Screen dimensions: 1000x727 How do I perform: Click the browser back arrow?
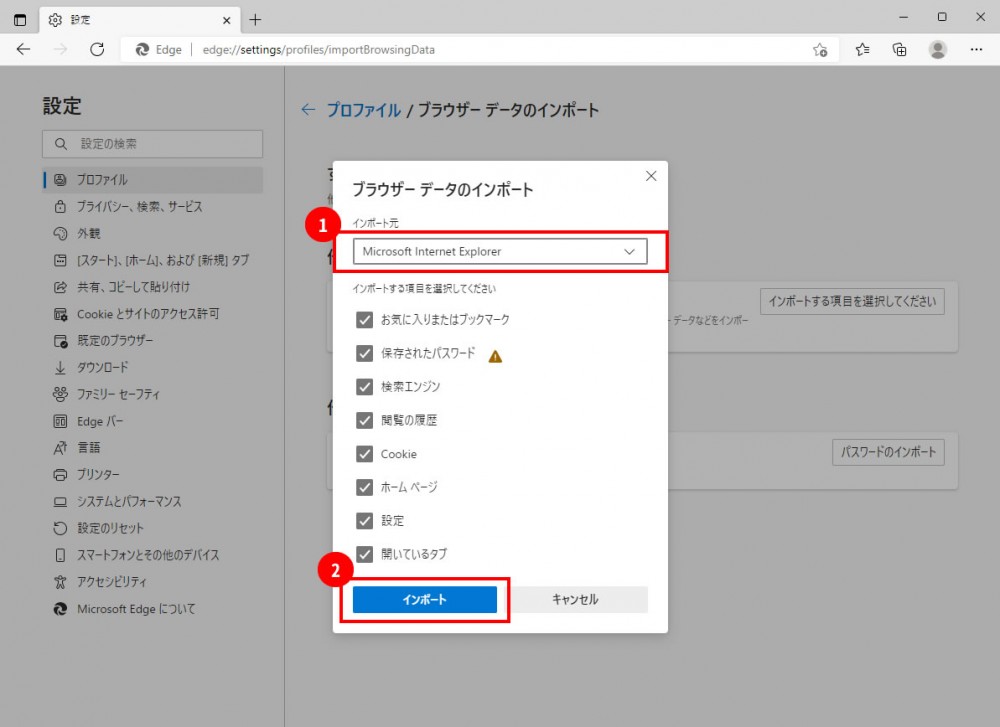(x=24, y=50)
